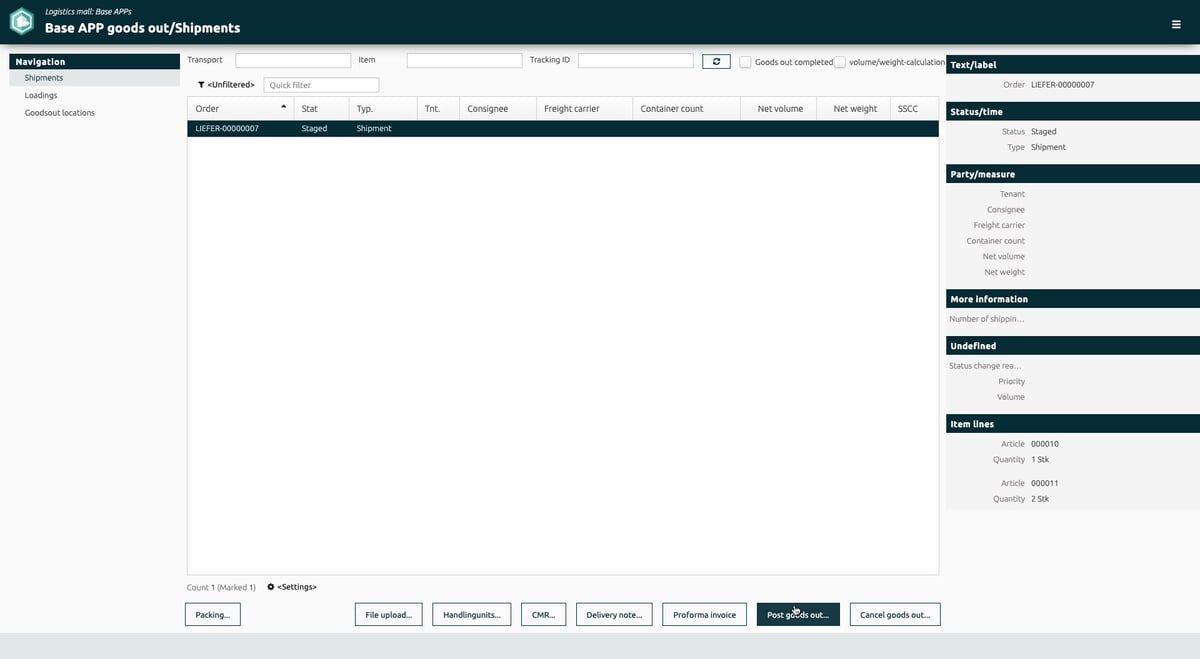Click the filter funnel icon
This screenshot has height=659, width=1200.
tap(201, 85)
